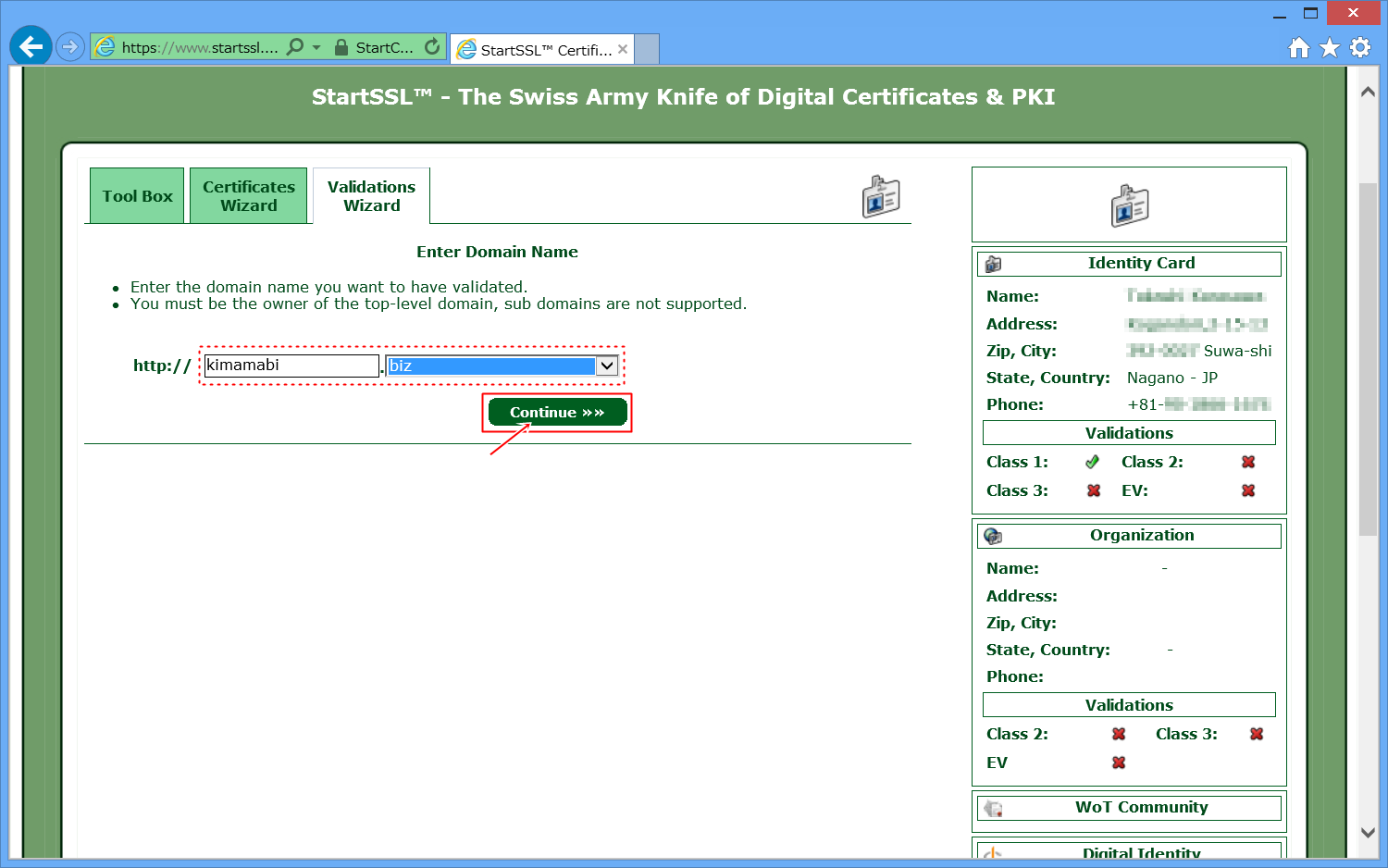Switch to the Tool Box tab

click(x=137, y=196)
